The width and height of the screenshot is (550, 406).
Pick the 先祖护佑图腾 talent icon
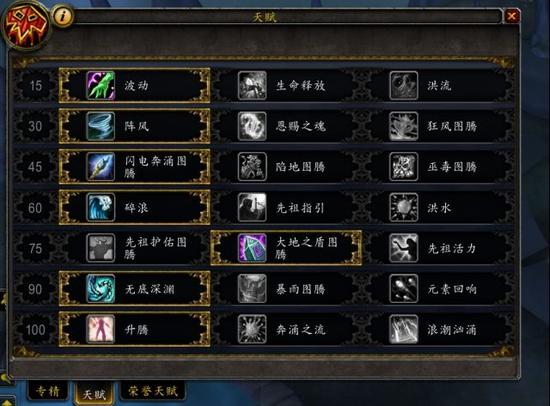click(101, 248)
